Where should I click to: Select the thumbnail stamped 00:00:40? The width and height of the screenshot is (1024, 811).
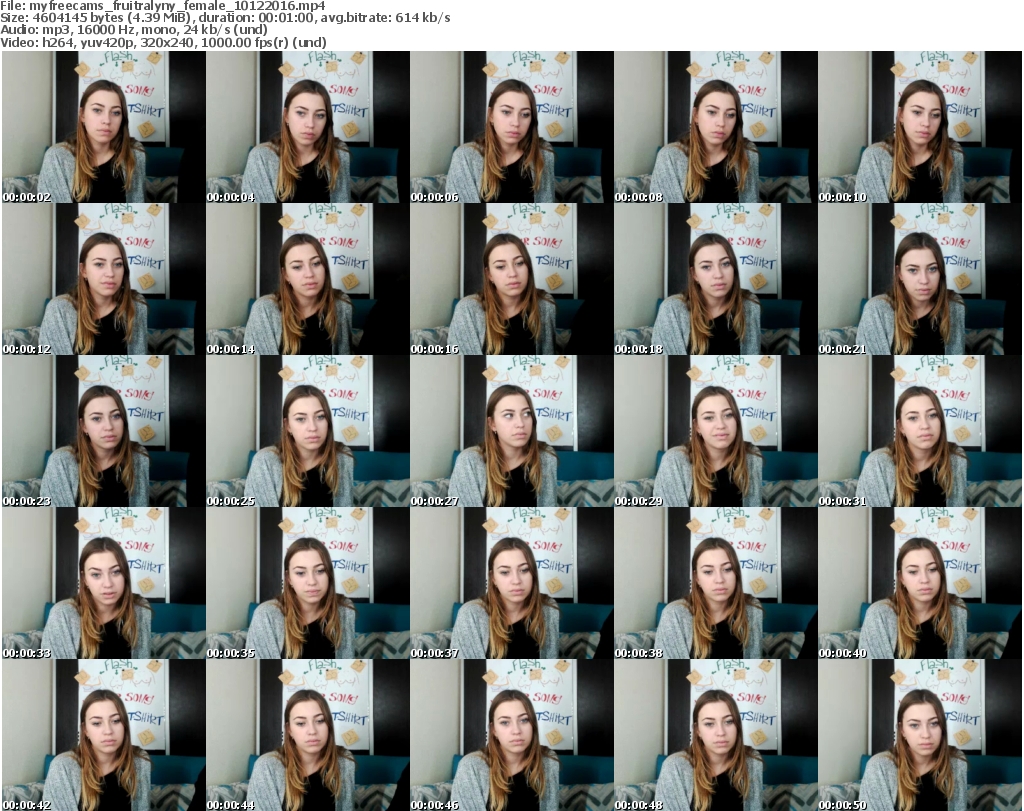tap(920, 583)
